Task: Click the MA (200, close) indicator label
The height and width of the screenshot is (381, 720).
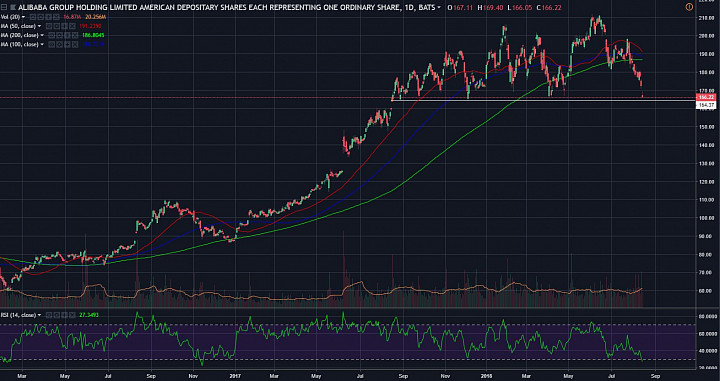Action: (x=20, y=35)
